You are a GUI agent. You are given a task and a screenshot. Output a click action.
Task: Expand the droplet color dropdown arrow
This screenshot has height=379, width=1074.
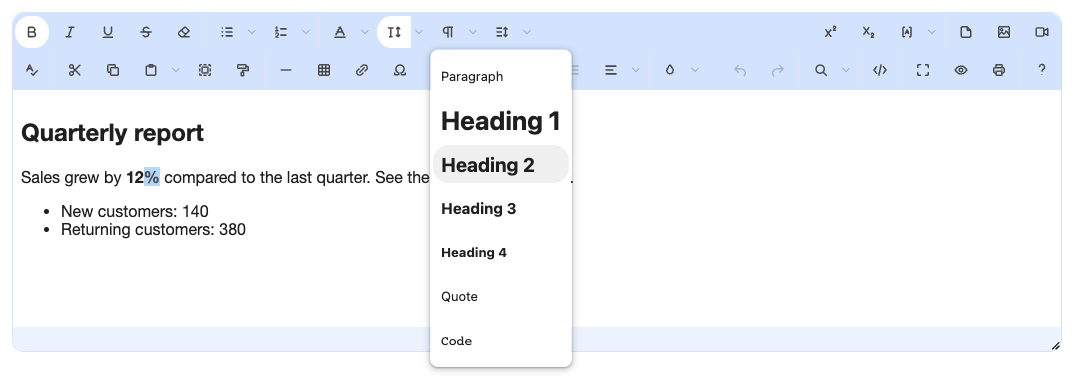[695, 70]
